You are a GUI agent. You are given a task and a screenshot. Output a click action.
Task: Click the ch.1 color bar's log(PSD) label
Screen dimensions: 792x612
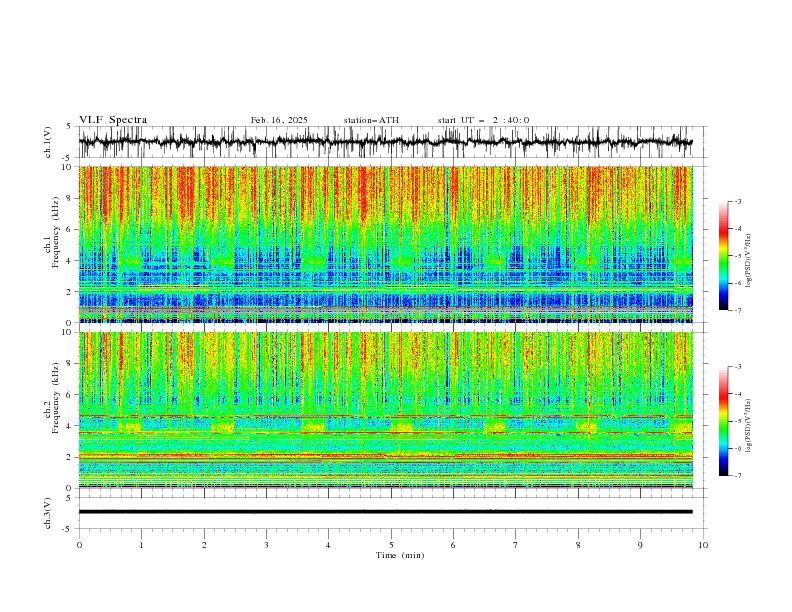748,261
